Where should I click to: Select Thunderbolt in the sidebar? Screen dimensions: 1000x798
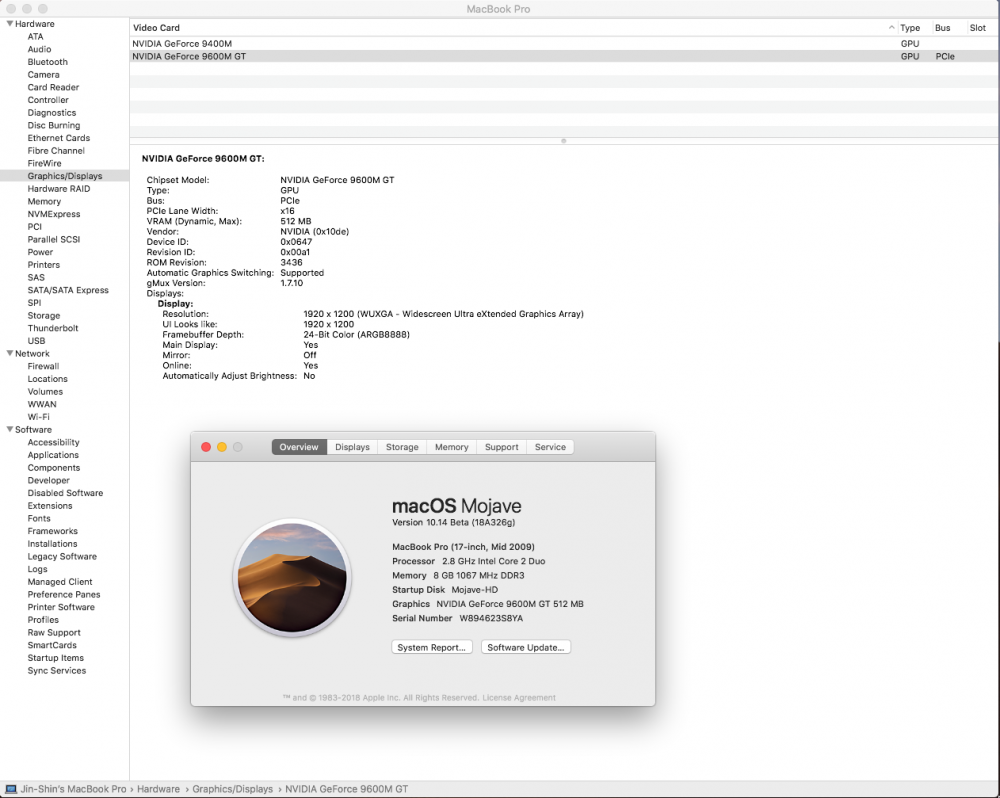[x=53, y=328]
